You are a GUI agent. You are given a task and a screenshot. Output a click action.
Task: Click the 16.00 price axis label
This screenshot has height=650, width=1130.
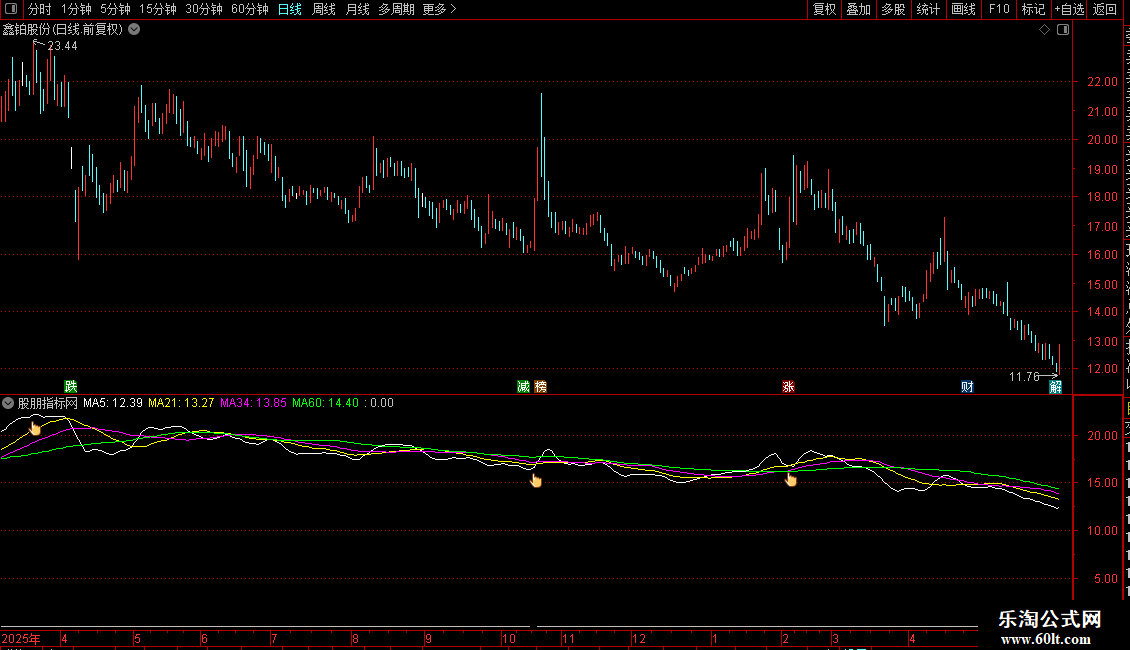(x=1102, y=254)
